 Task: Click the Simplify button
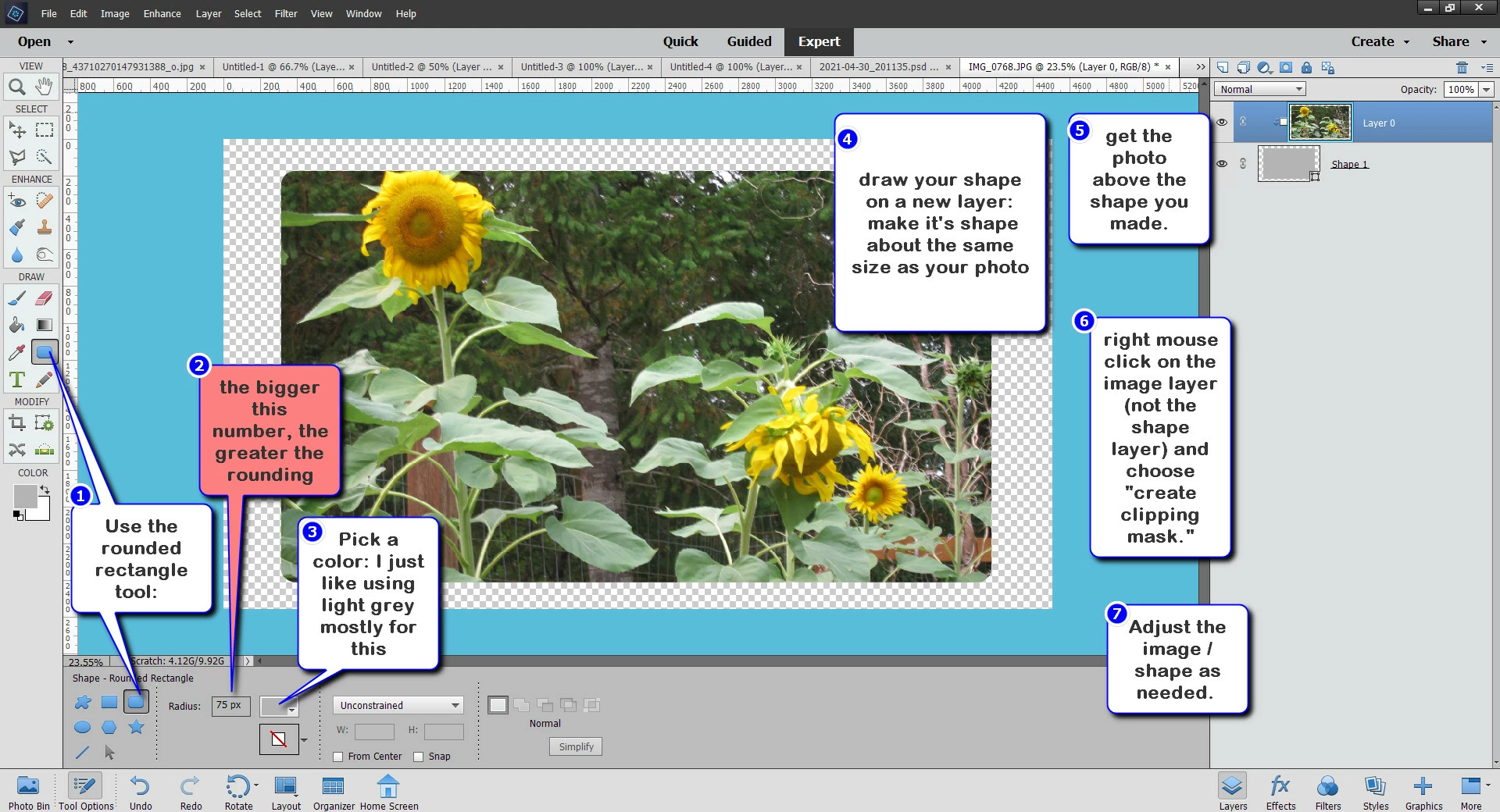[x=576, y=747]
